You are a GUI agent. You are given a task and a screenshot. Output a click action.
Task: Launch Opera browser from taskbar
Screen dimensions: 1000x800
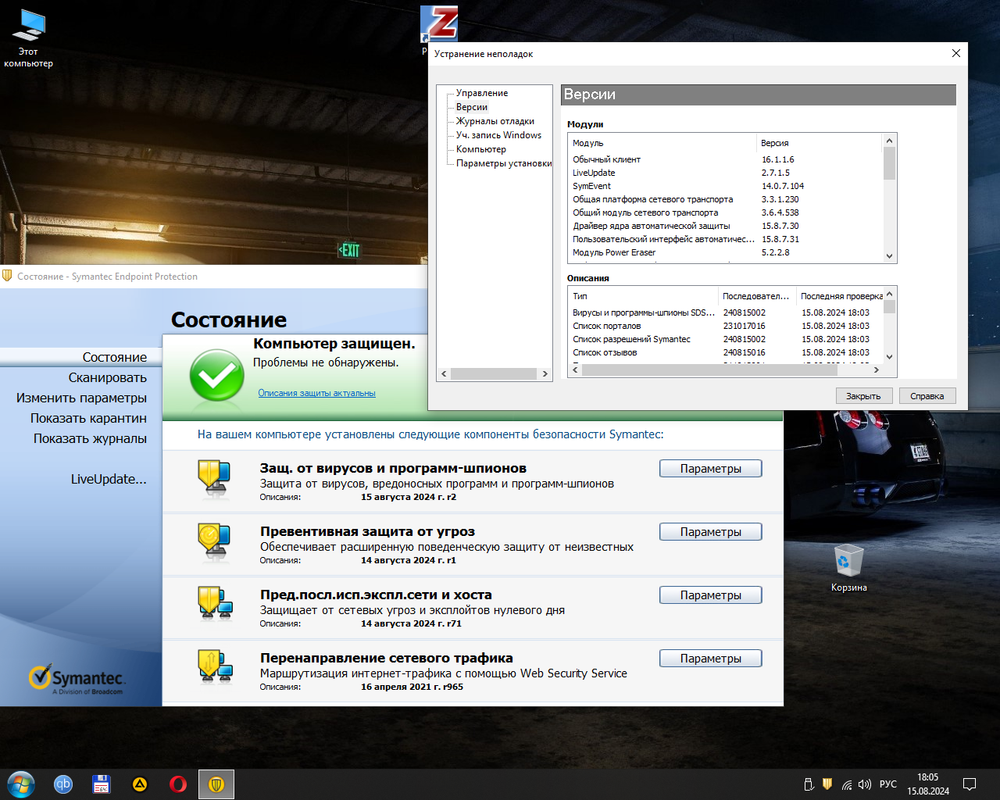click(178, 784)
